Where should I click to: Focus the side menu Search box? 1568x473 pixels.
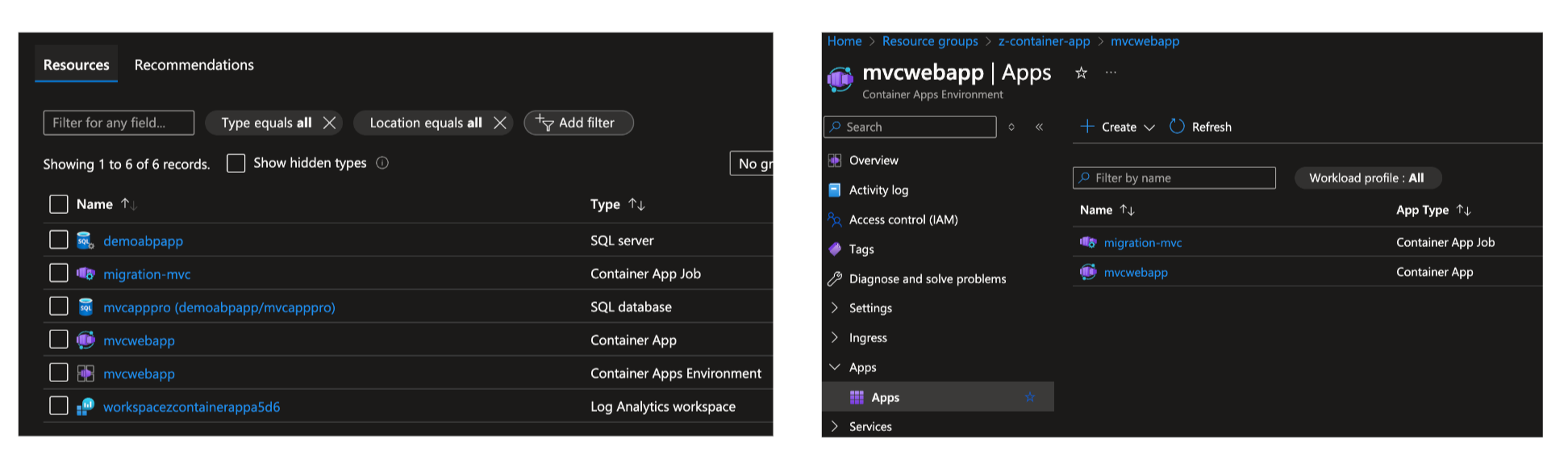(x=910, y=127)
